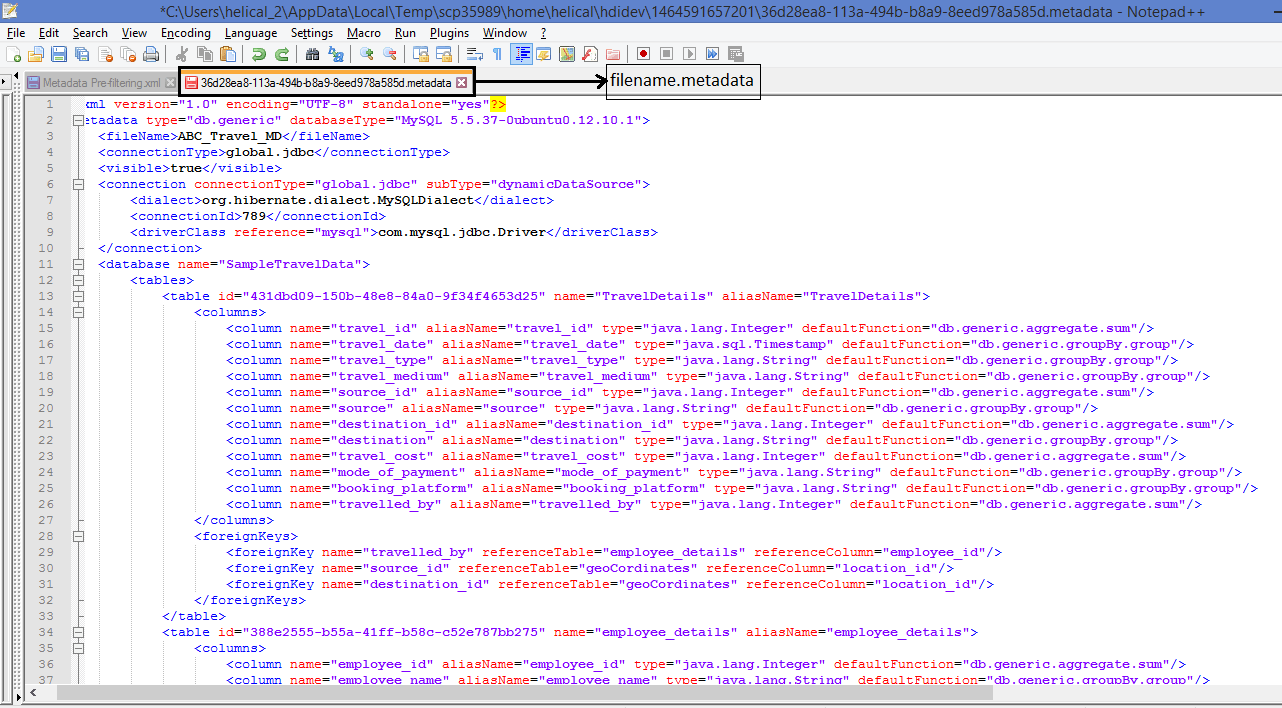Click the Save recorded macro icon
This screenshot has height=708, width=1282.
click(735, 53)
